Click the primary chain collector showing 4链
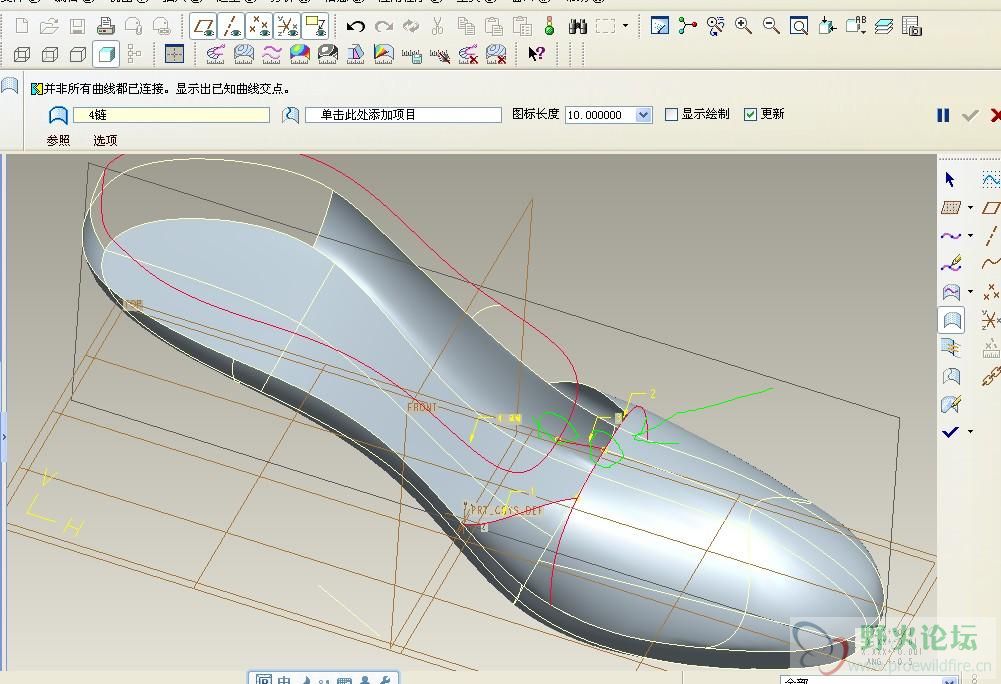 171,115
